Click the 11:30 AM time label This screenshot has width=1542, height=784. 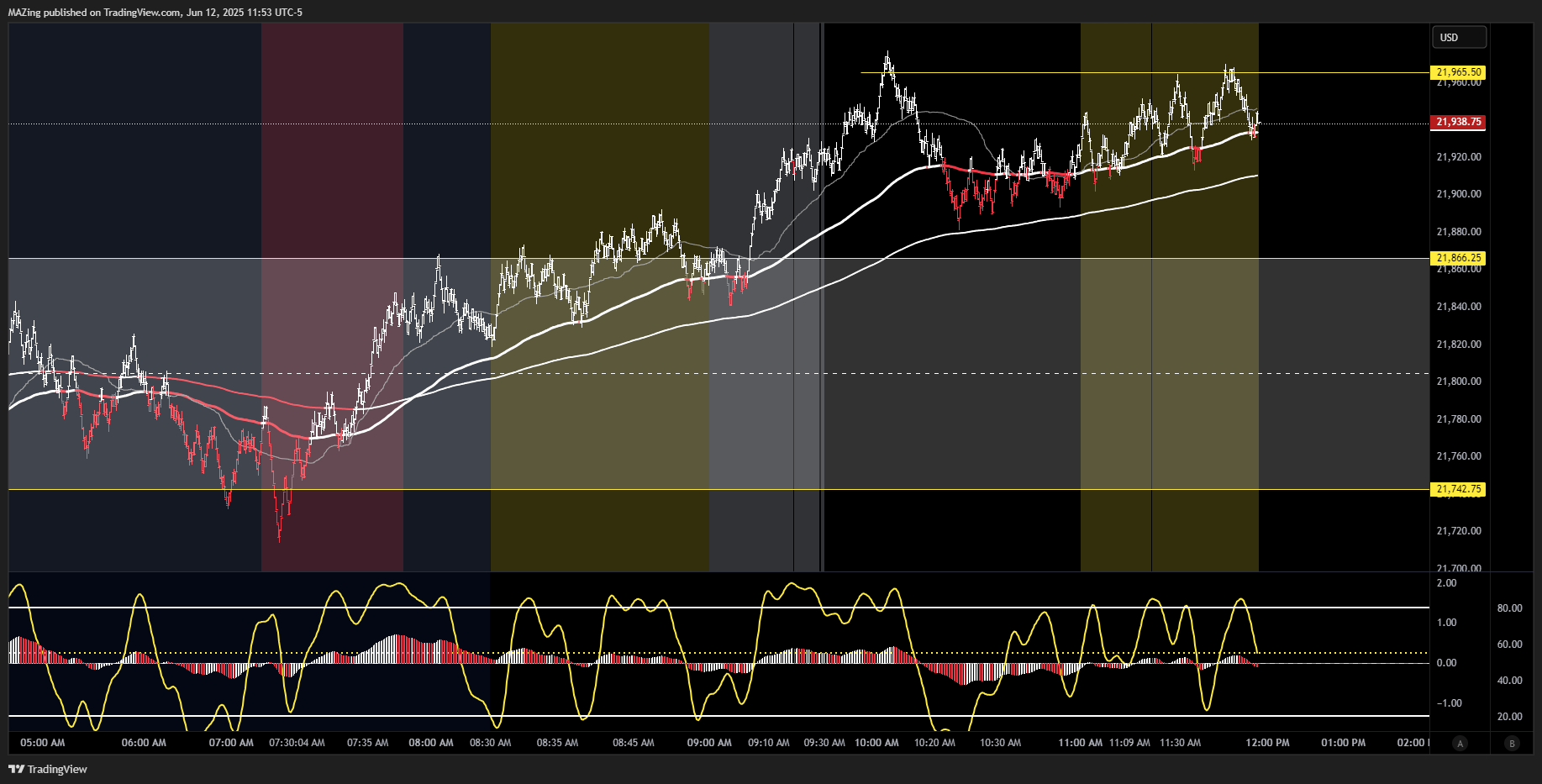pyautogui.click(x=1181, y=743)
